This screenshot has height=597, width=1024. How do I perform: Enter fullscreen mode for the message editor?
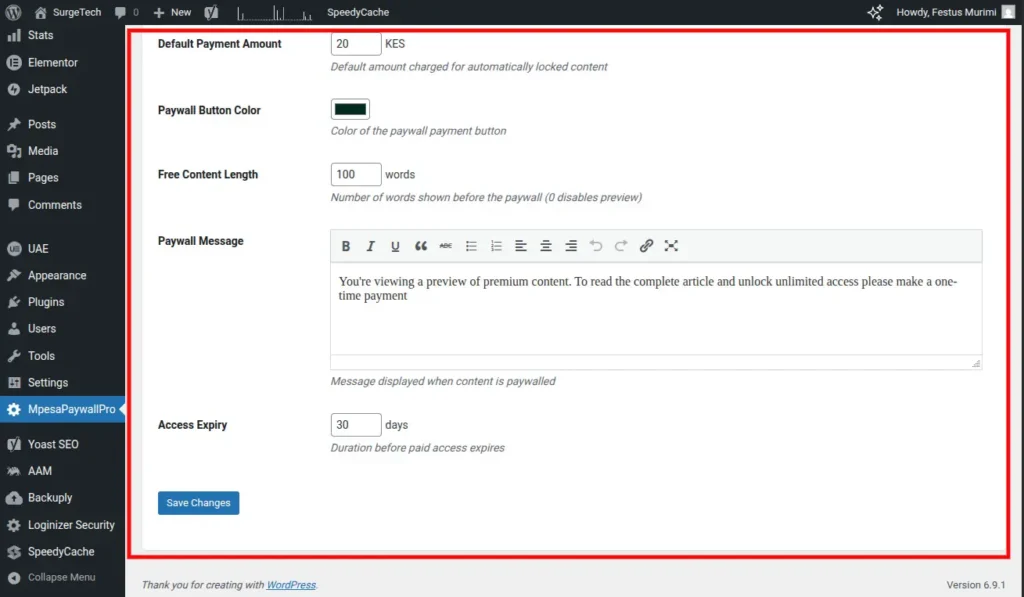point(671,246)
